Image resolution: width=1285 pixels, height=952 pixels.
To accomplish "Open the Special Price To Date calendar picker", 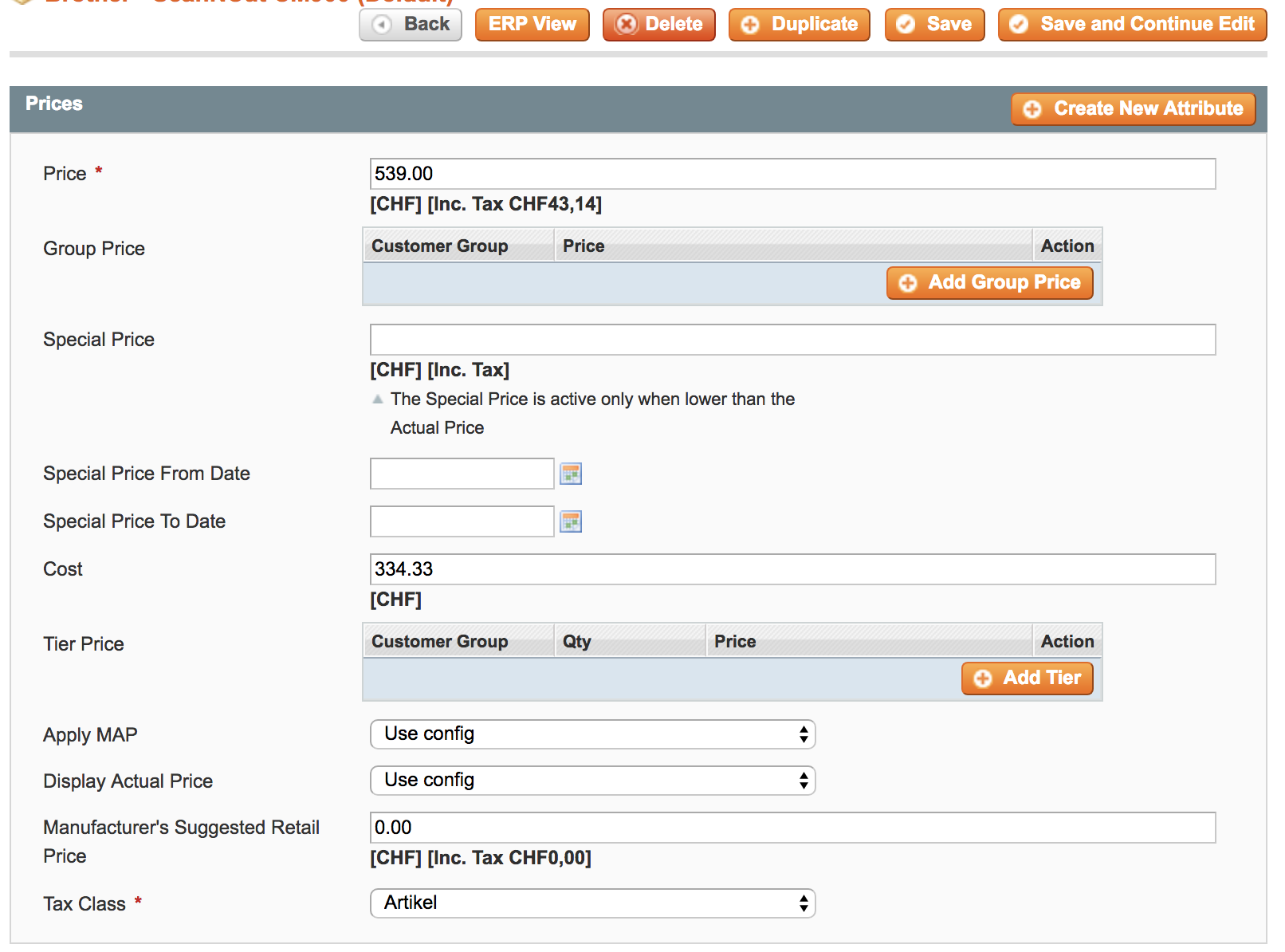I will click(x=572, y=521).
